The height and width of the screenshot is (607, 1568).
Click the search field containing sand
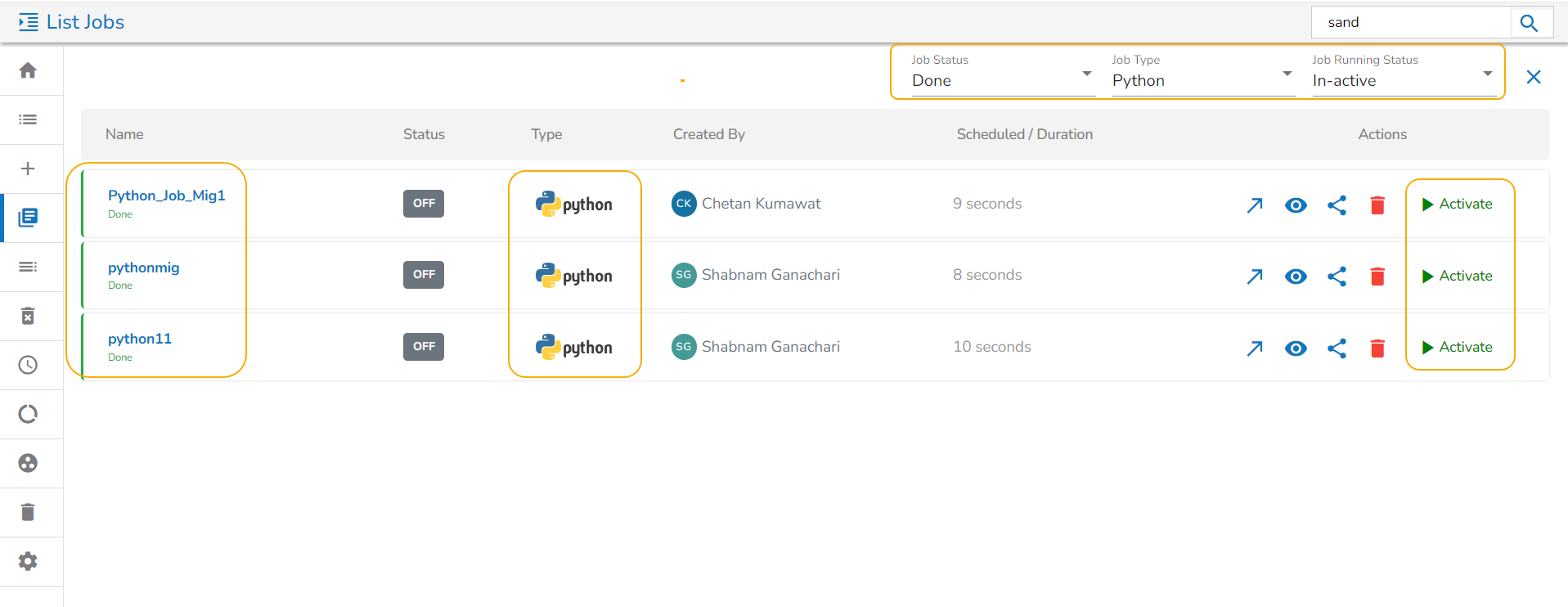pos(1411,23)
